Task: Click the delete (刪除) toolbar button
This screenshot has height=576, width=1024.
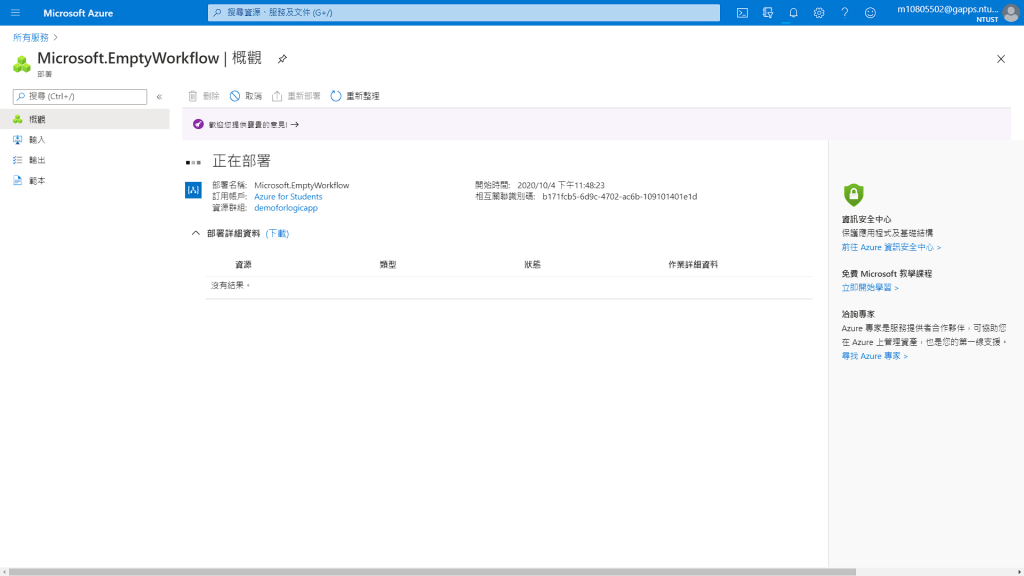Action: [x=204, y=96]
